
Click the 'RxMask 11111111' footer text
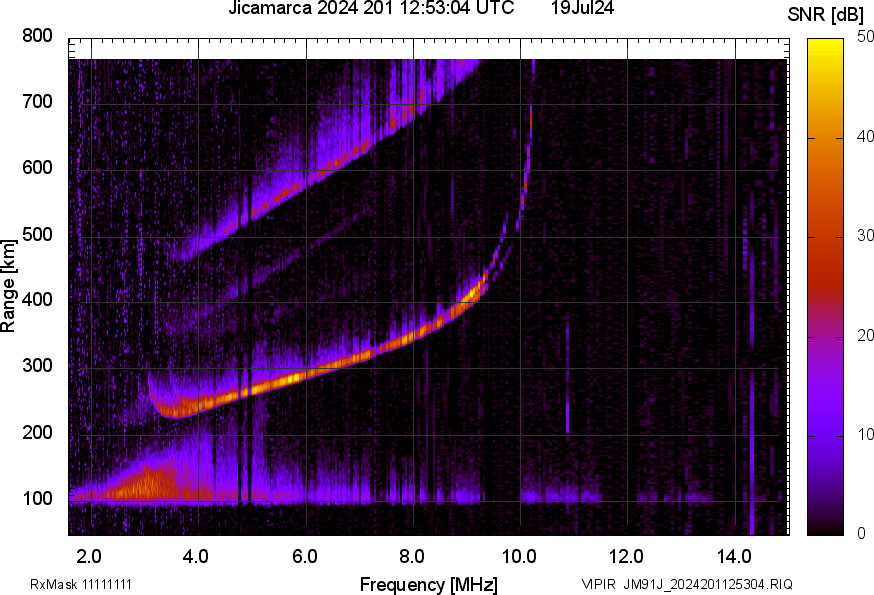pos(81,584)
